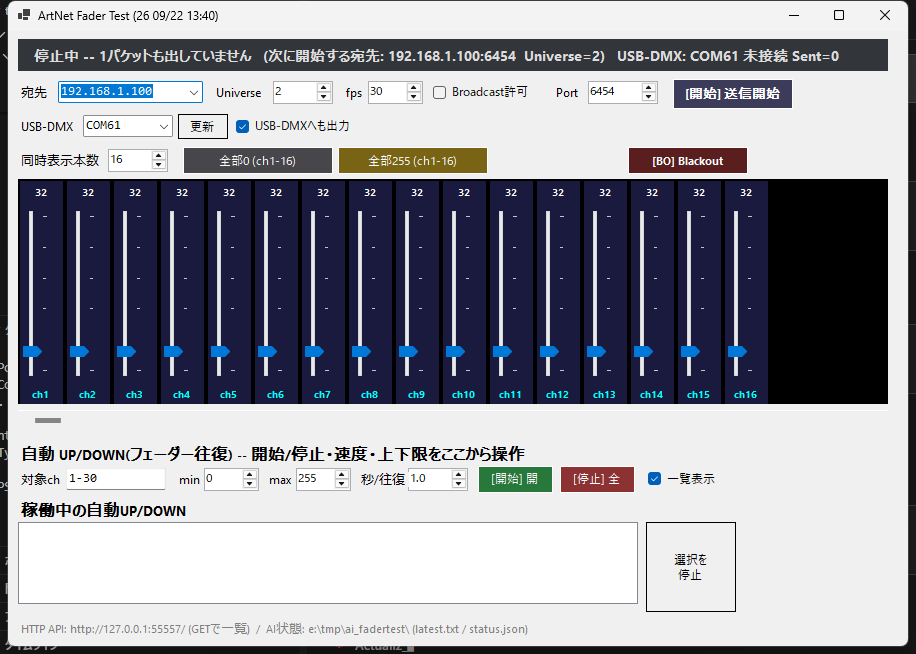916x654 pixels.
Task: Click the 稼働中の自動UP/DOWN list box
Action: click(328, 563)
